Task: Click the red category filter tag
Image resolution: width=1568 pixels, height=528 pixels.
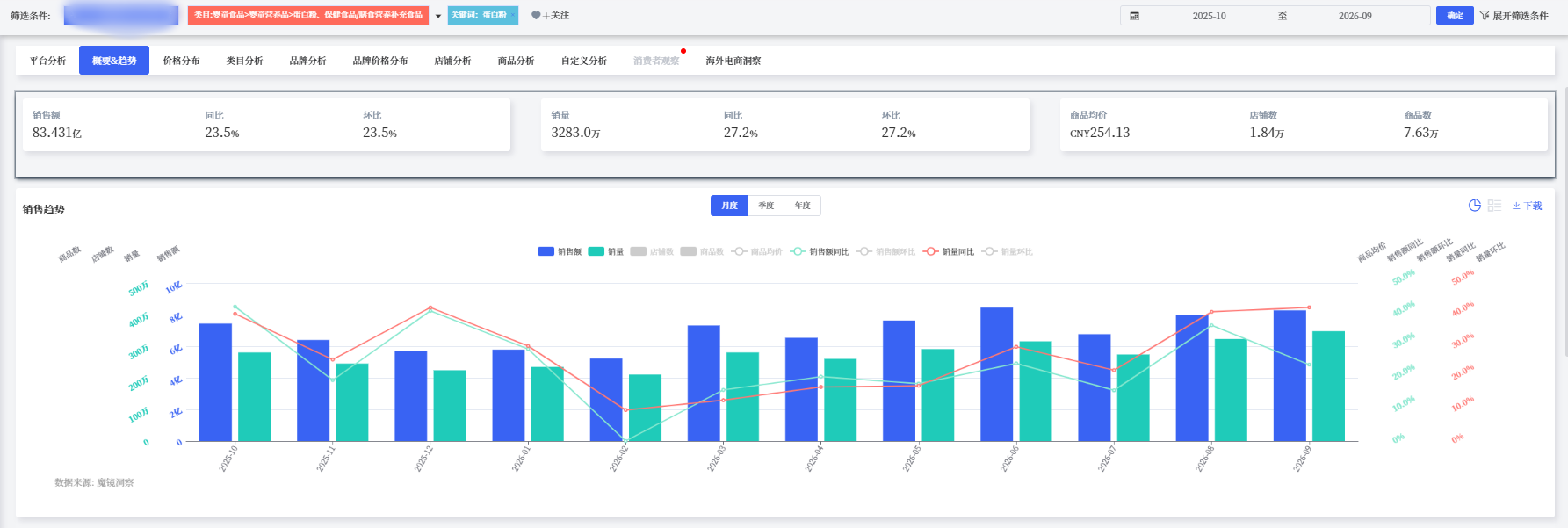Action: 308,15
